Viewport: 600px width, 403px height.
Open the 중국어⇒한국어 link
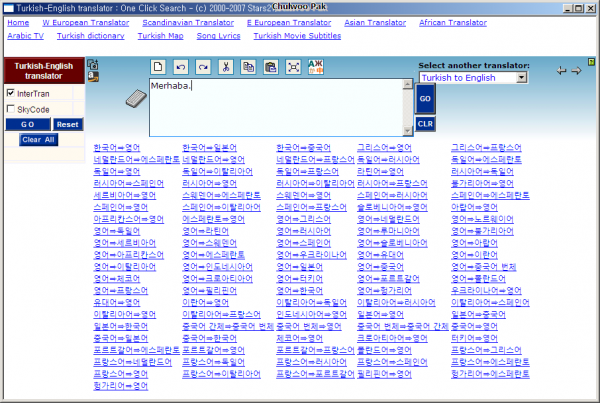pos(209,338)
